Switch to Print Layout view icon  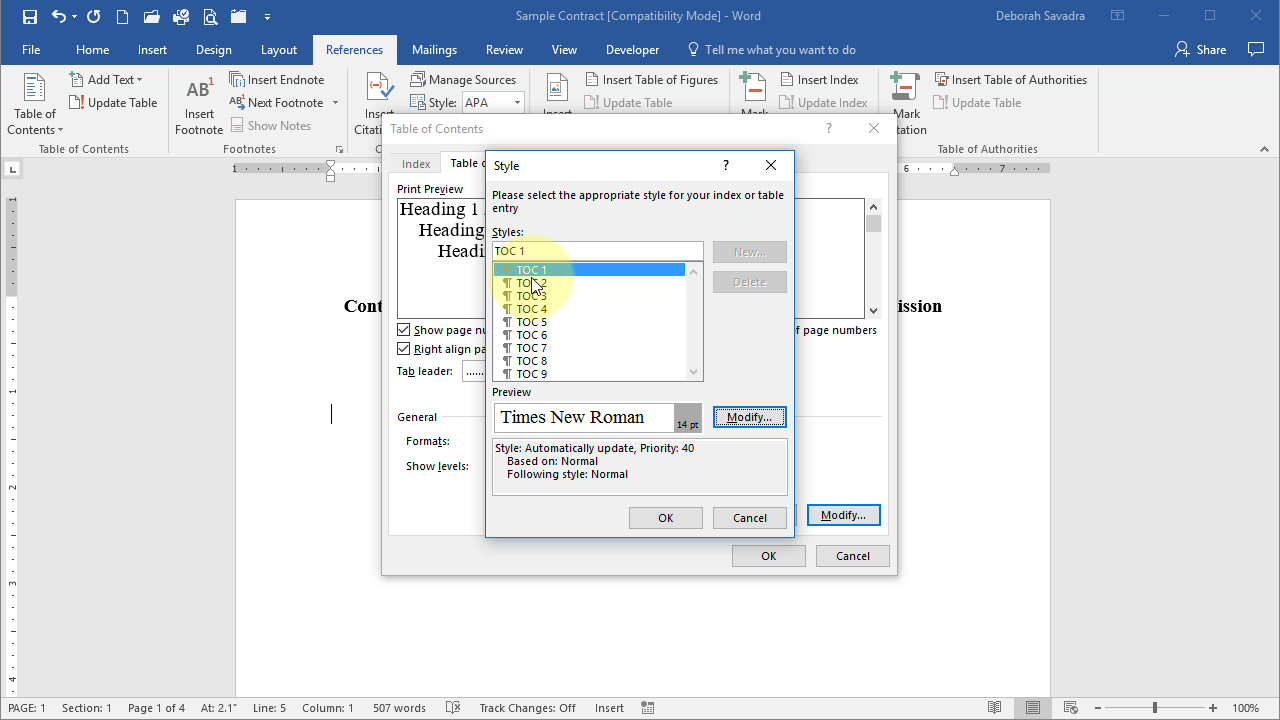point(1031,708)
